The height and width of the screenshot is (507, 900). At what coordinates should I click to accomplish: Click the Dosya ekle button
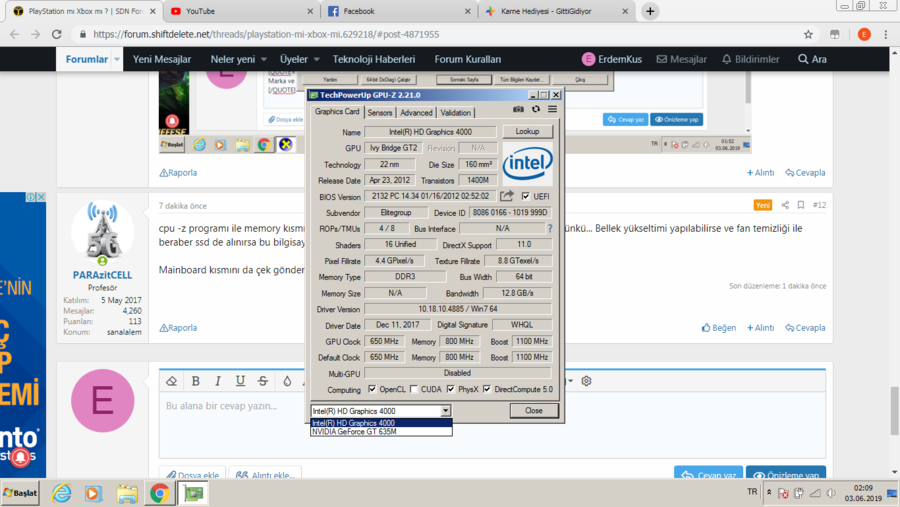[193, 475]
